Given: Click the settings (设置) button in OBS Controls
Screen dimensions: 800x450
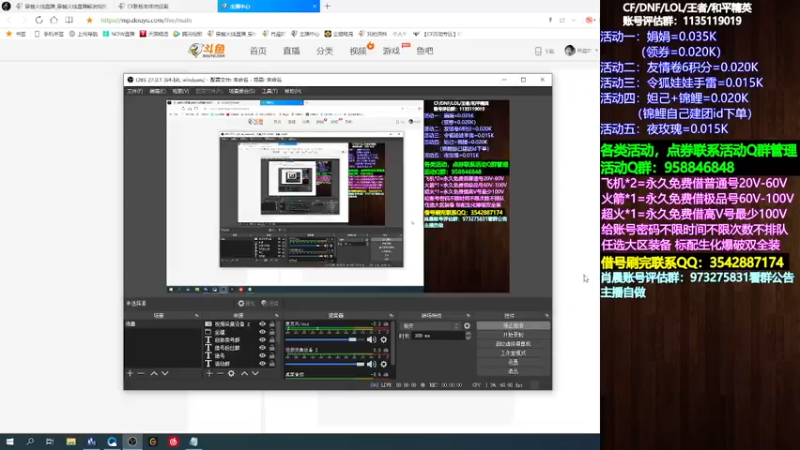Looking at the screenshot, I should (513, 362).
